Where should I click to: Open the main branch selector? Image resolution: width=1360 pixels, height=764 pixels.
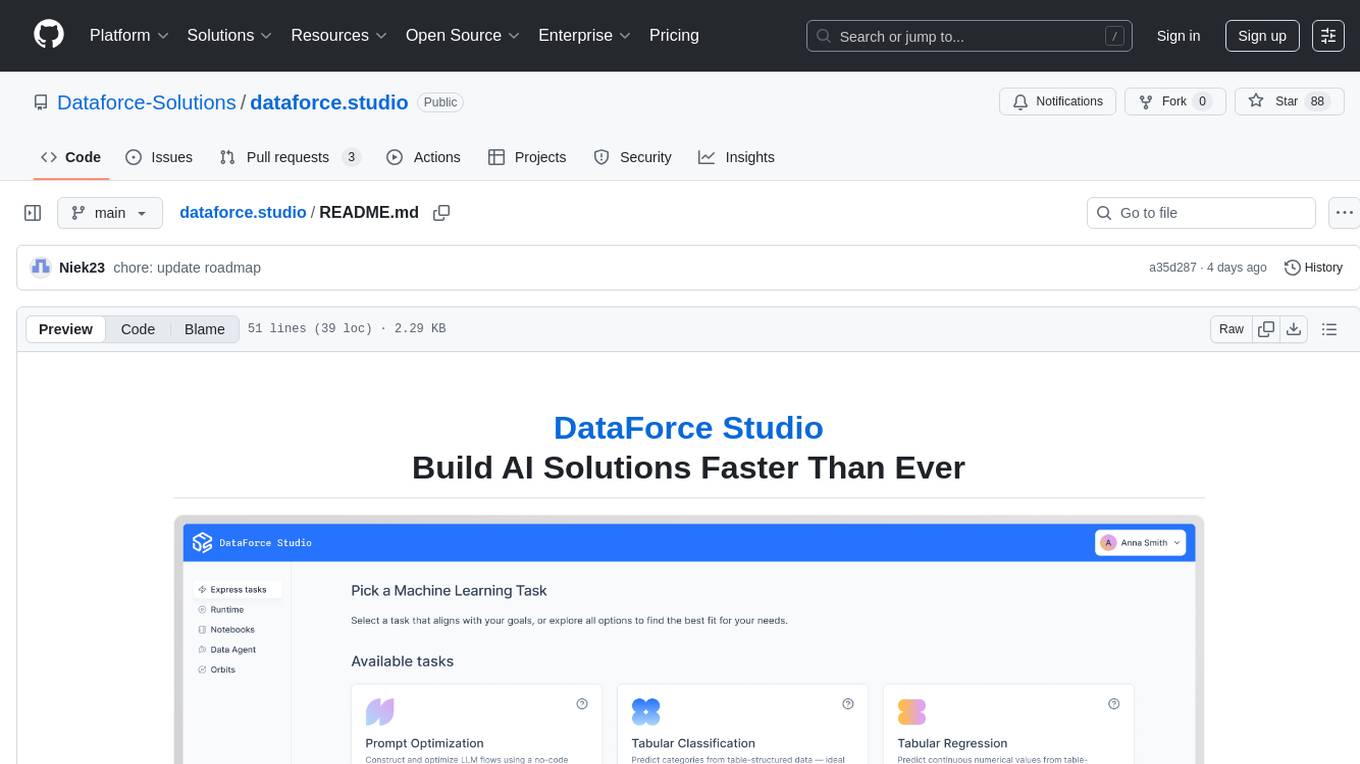click(109, 213)
